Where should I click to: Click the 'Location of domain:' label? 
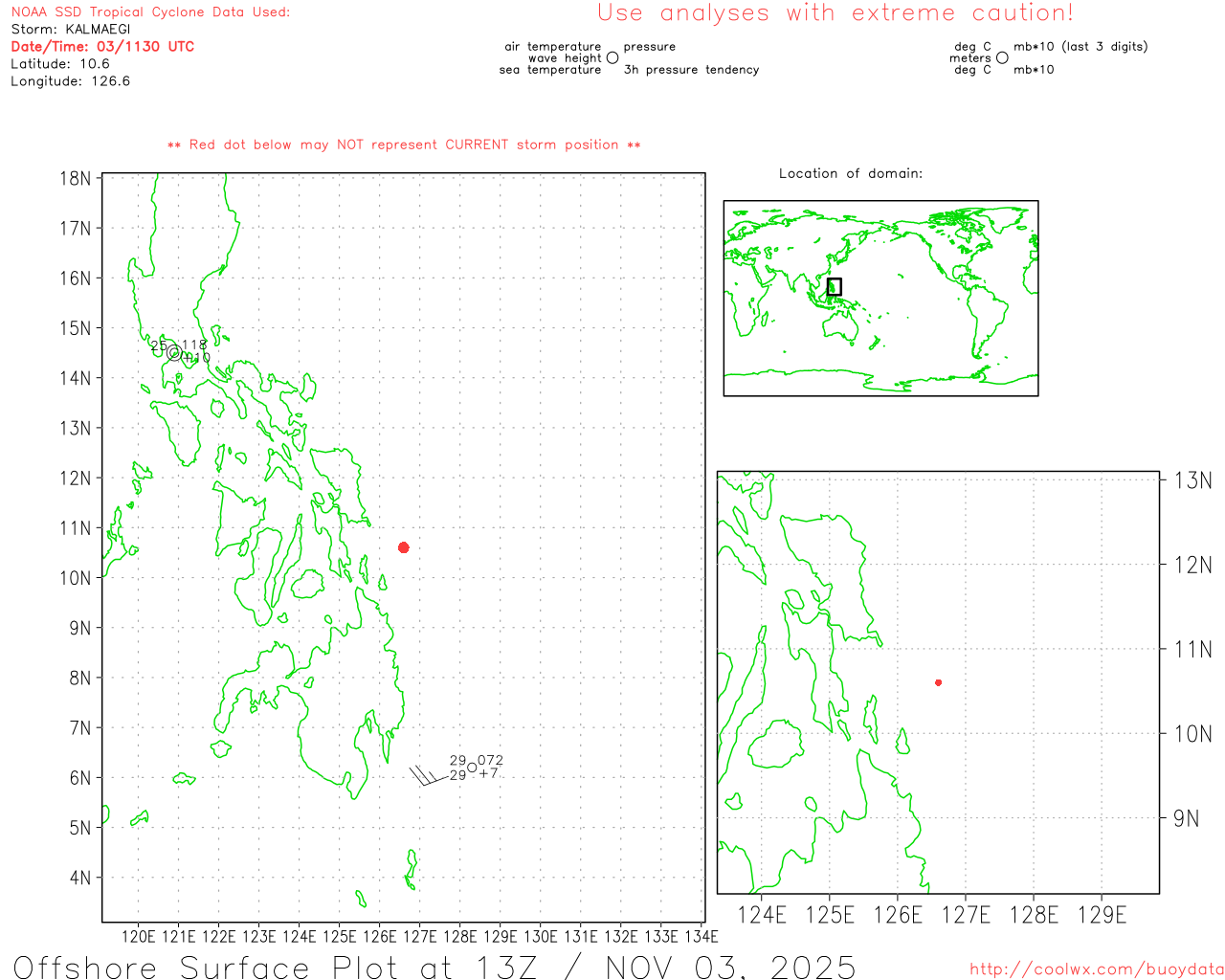[850, 174]
